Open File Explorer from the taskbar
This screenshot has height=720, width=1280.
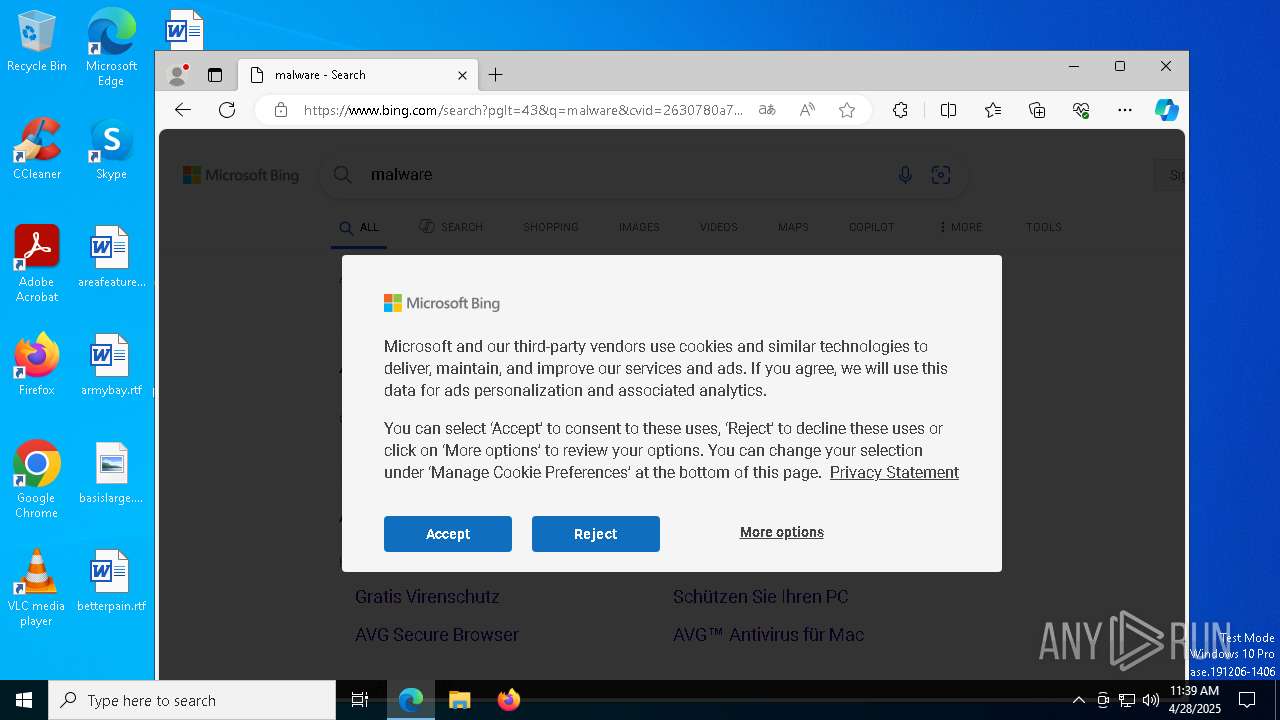click(x=459, y=700)
